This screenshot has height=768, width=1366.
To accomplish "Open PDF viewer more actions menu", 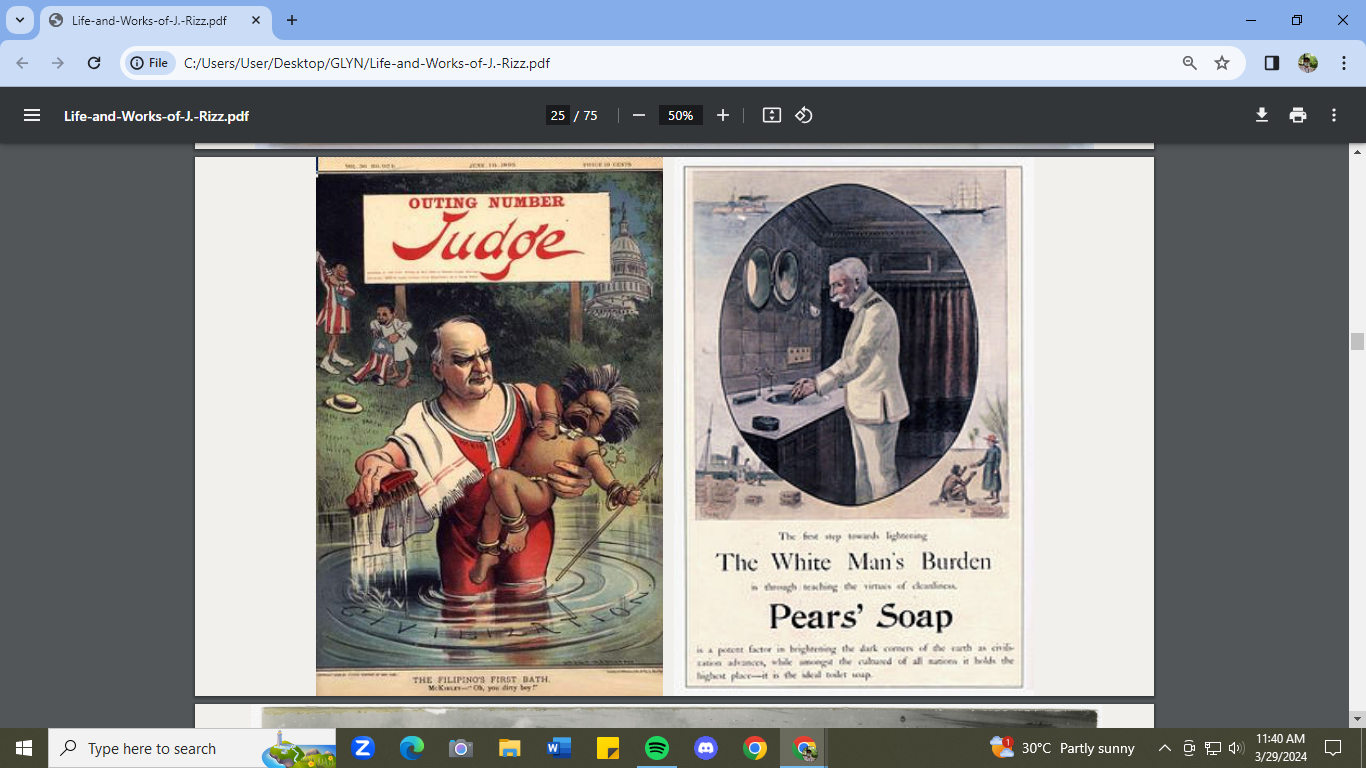I will point(1334,115).
